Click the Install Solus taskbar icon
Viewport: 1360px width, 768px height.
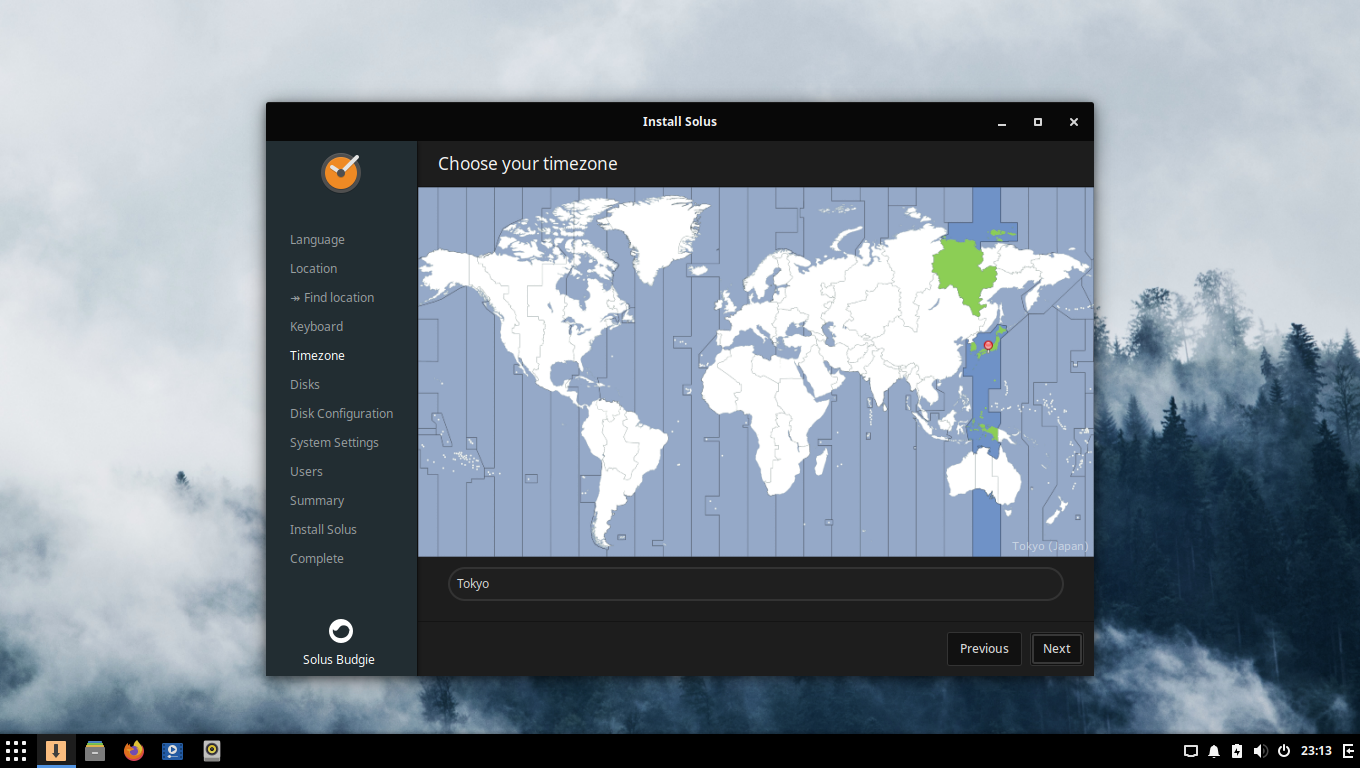(56, 751)
